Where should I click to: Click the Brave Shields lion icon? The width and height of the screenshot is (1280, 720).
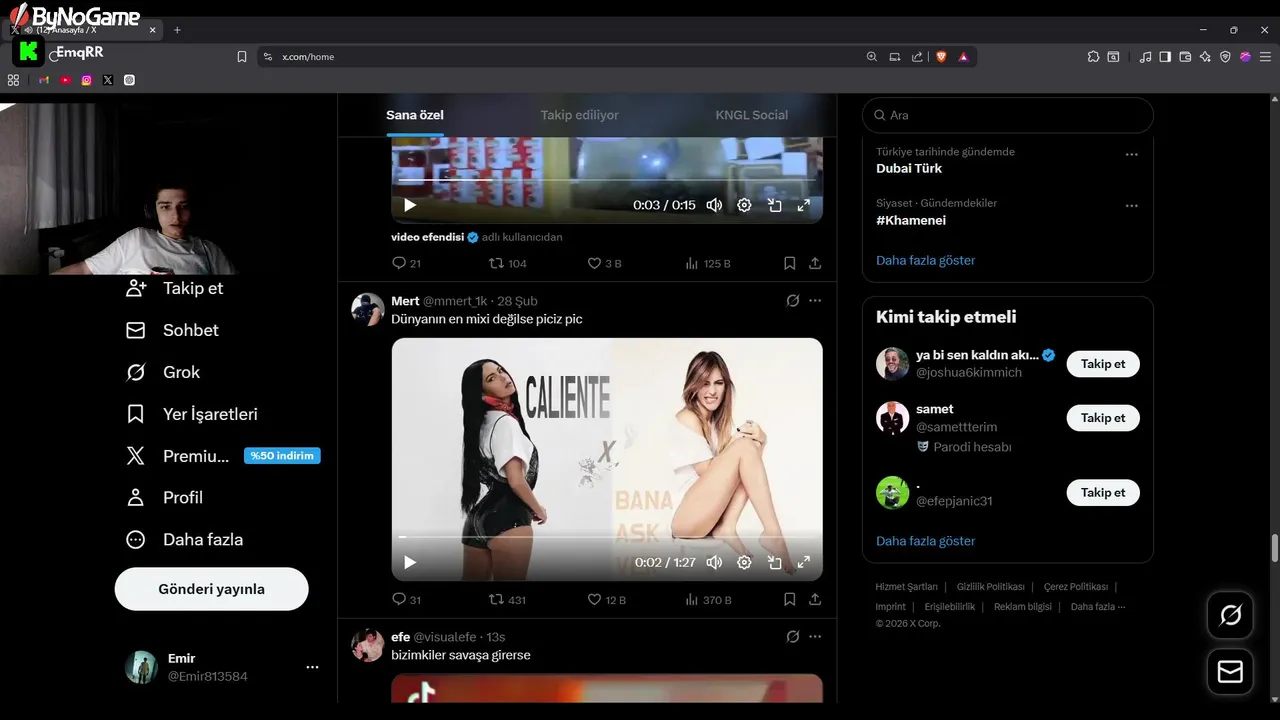941,57
